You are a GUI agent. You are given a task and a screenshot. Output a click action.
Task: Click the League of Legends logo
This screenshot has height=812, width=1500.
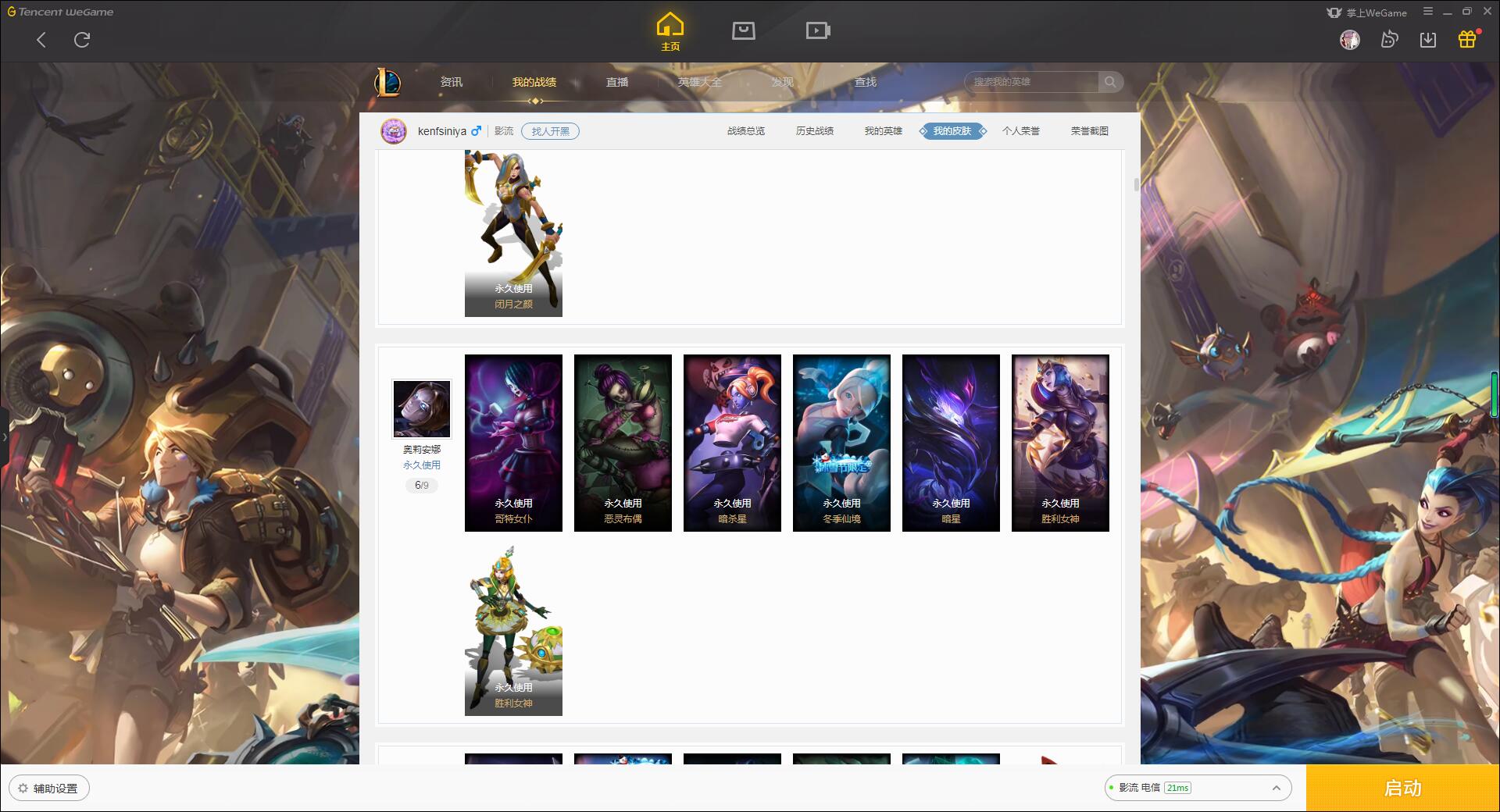tap(388, 81)
